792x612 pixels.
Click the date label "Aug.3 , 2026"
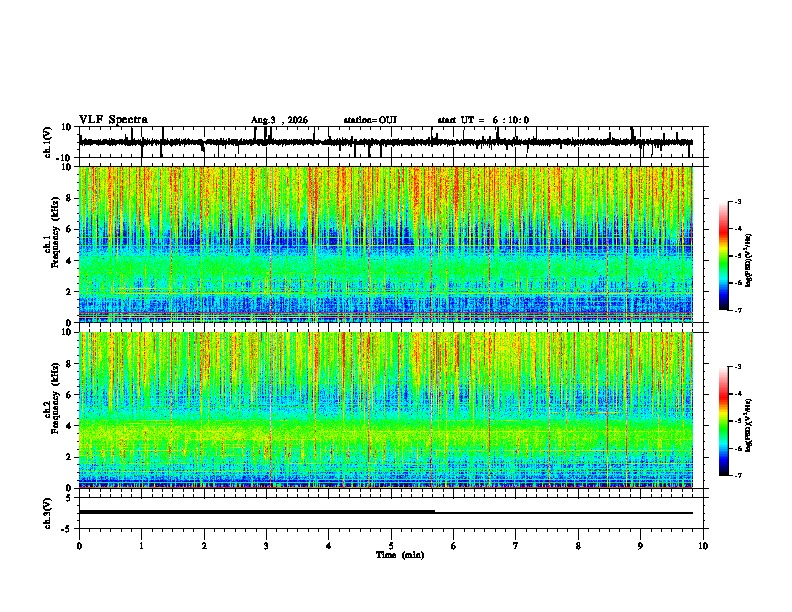279,120
